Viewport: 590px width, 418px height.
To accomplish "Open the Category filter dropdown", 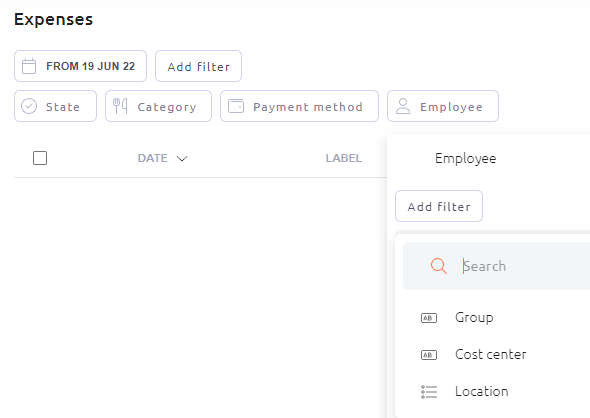I will (158, 106).
